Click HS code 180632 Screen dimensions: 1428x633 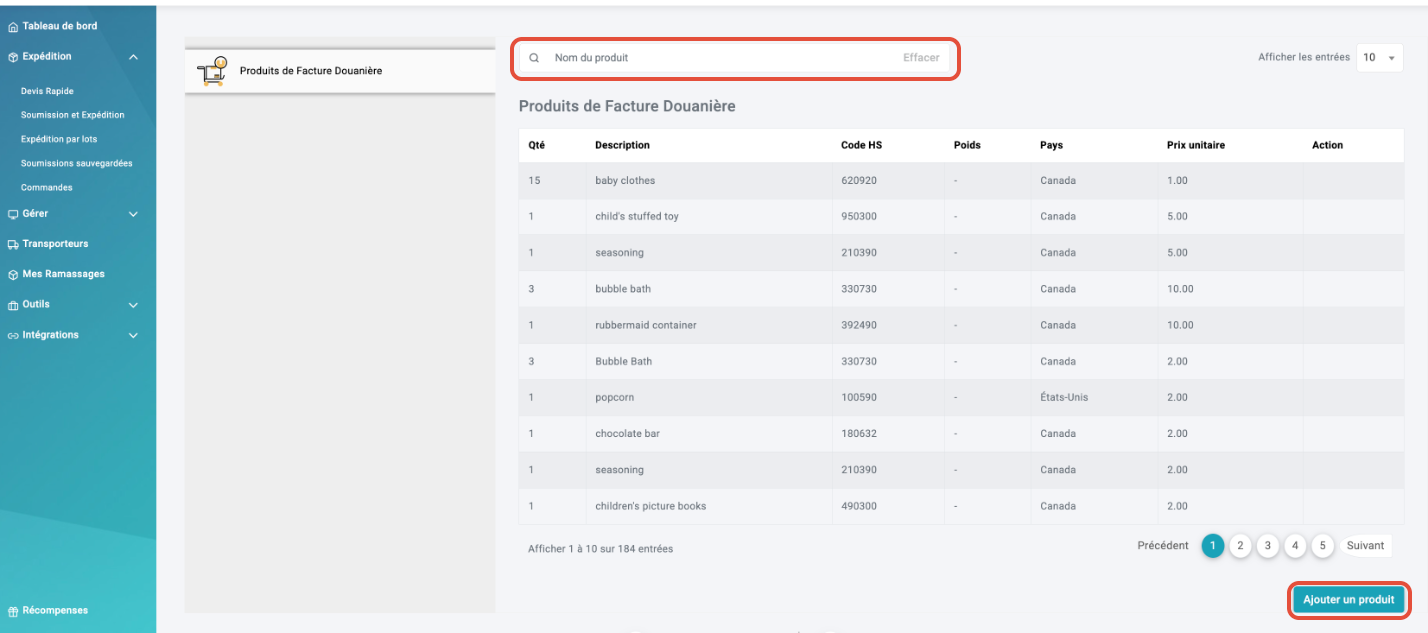pyautogui.click(x=859, y=434)
